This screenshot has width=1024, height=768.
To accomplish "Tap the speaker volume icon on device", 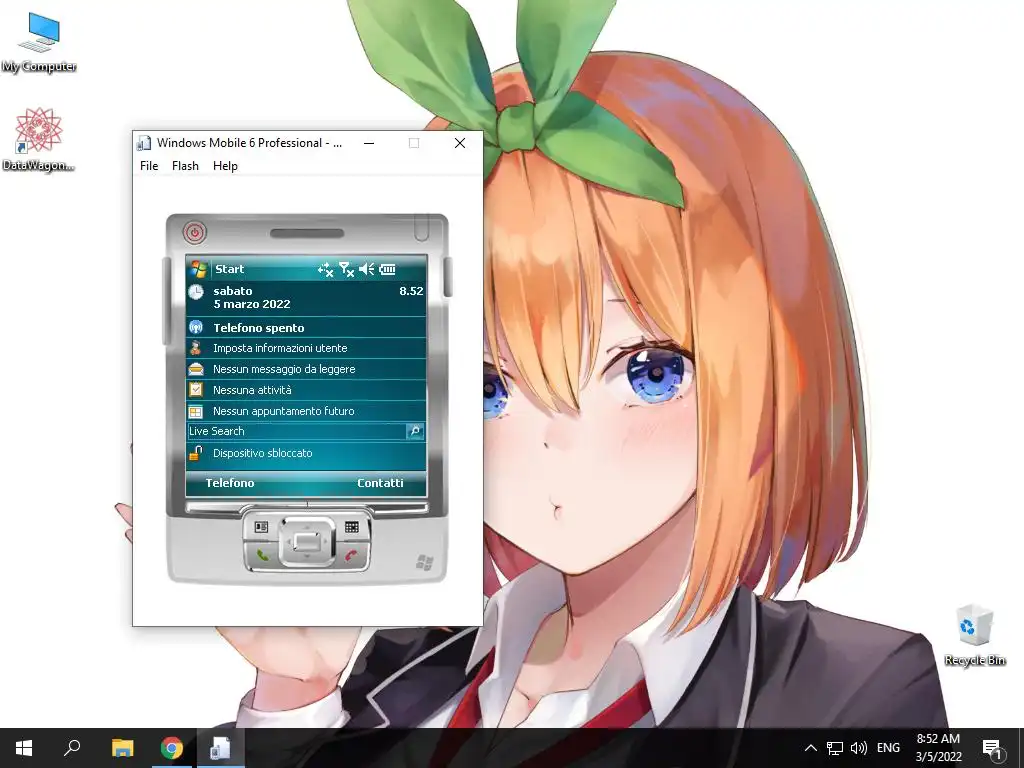I will click(366, 269).
